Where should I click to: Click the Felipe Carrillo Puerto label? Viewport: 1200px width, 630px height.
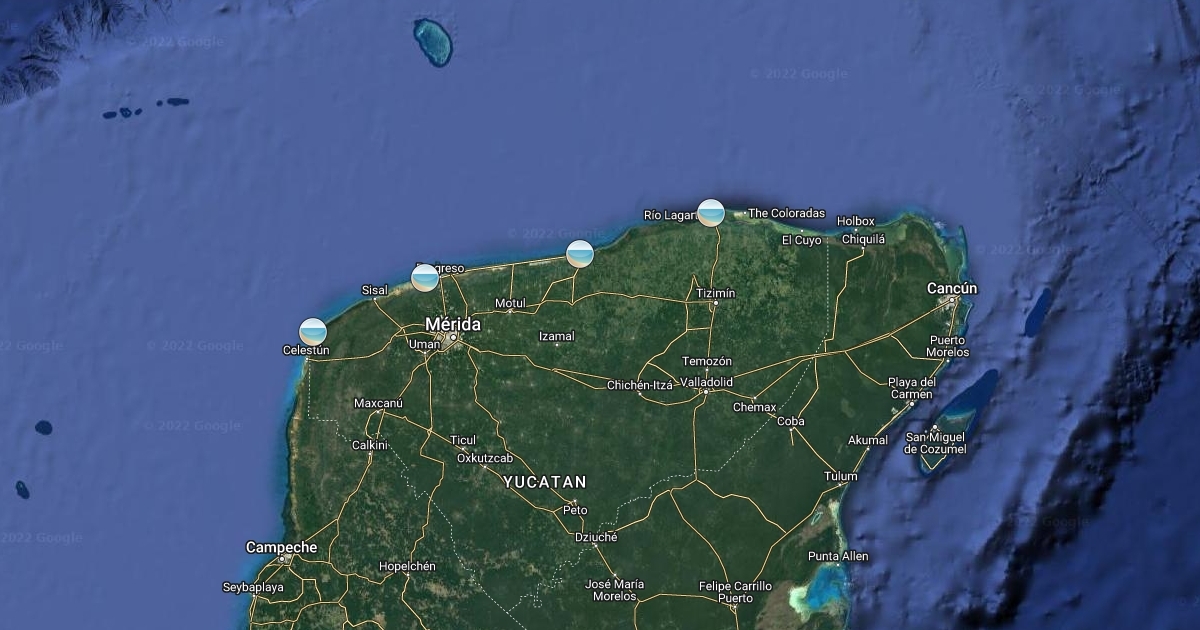735,592
